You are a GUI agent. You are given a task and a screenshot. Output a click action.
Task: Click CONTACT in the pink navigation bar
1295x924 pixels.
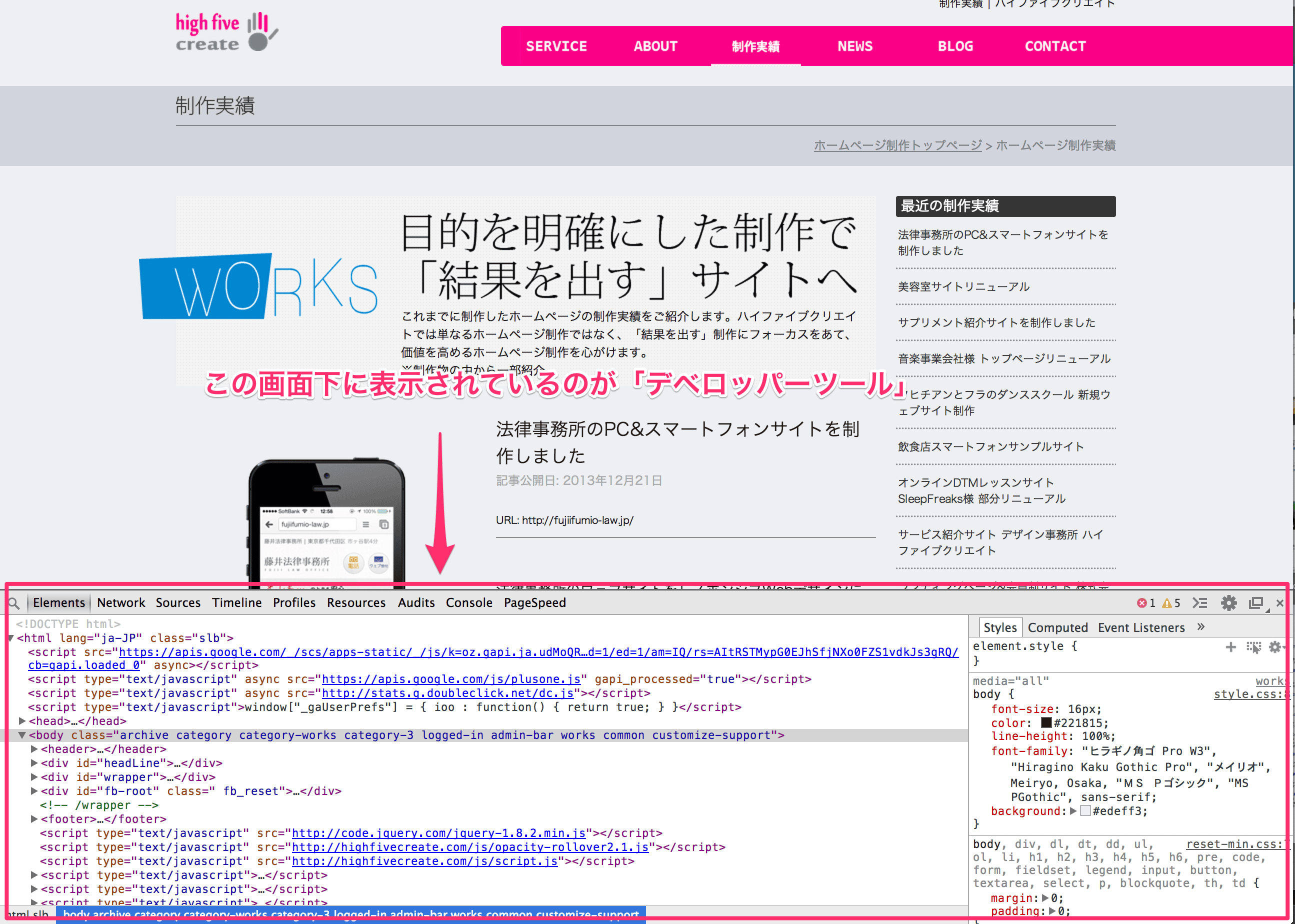click(1055, 46)
